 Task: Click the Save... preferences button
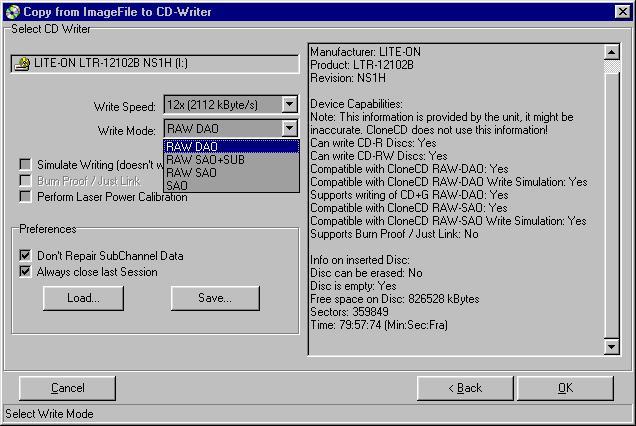(x=215, y=298)
